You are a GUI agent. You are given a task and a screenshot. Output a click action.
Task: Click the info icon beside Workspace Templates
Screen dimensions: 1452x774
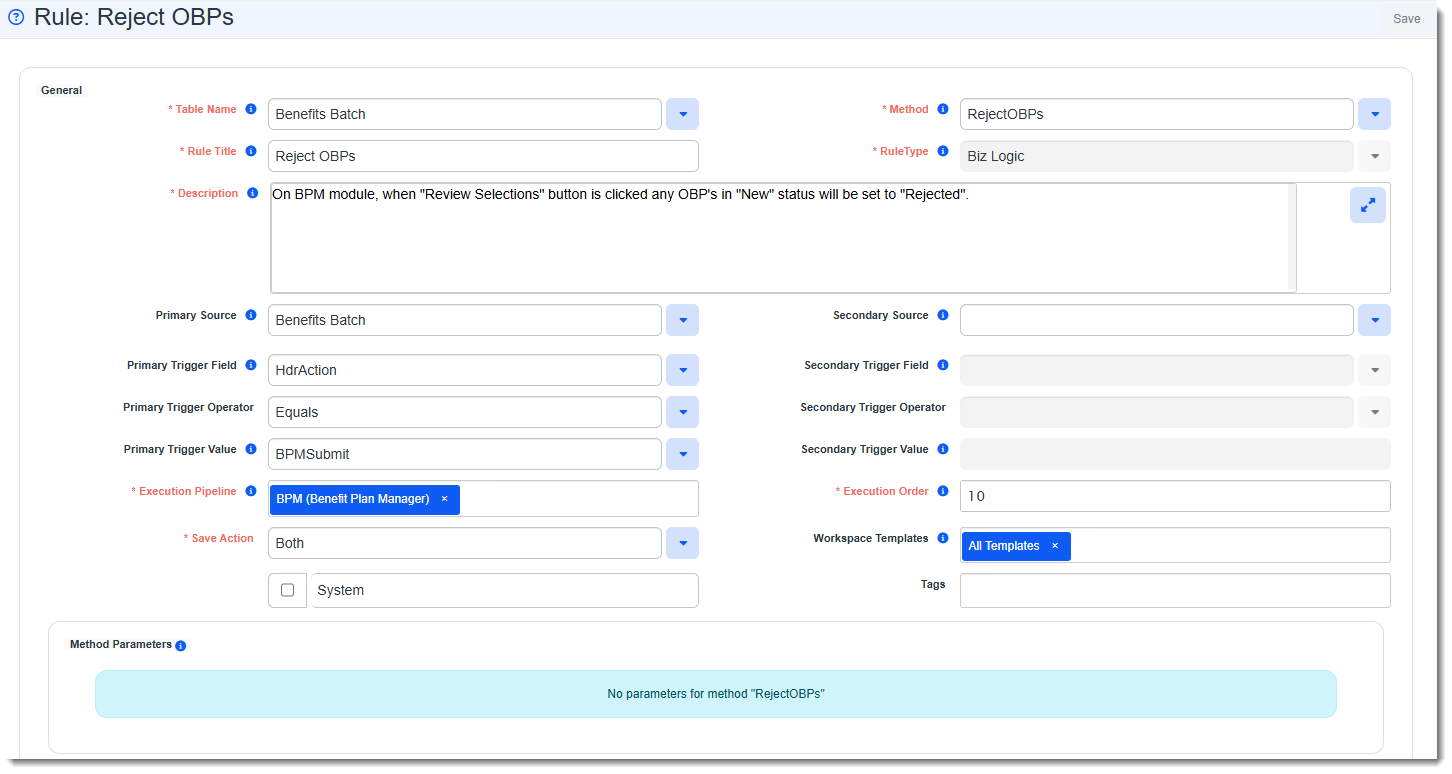click(x=943, y=538)
